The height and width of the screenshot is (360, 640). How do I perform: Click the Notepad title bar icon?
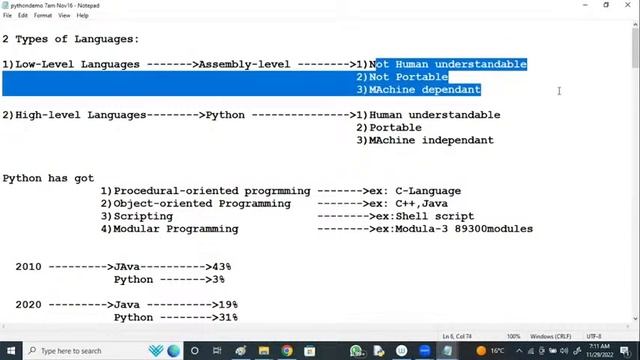pos(5,5)
